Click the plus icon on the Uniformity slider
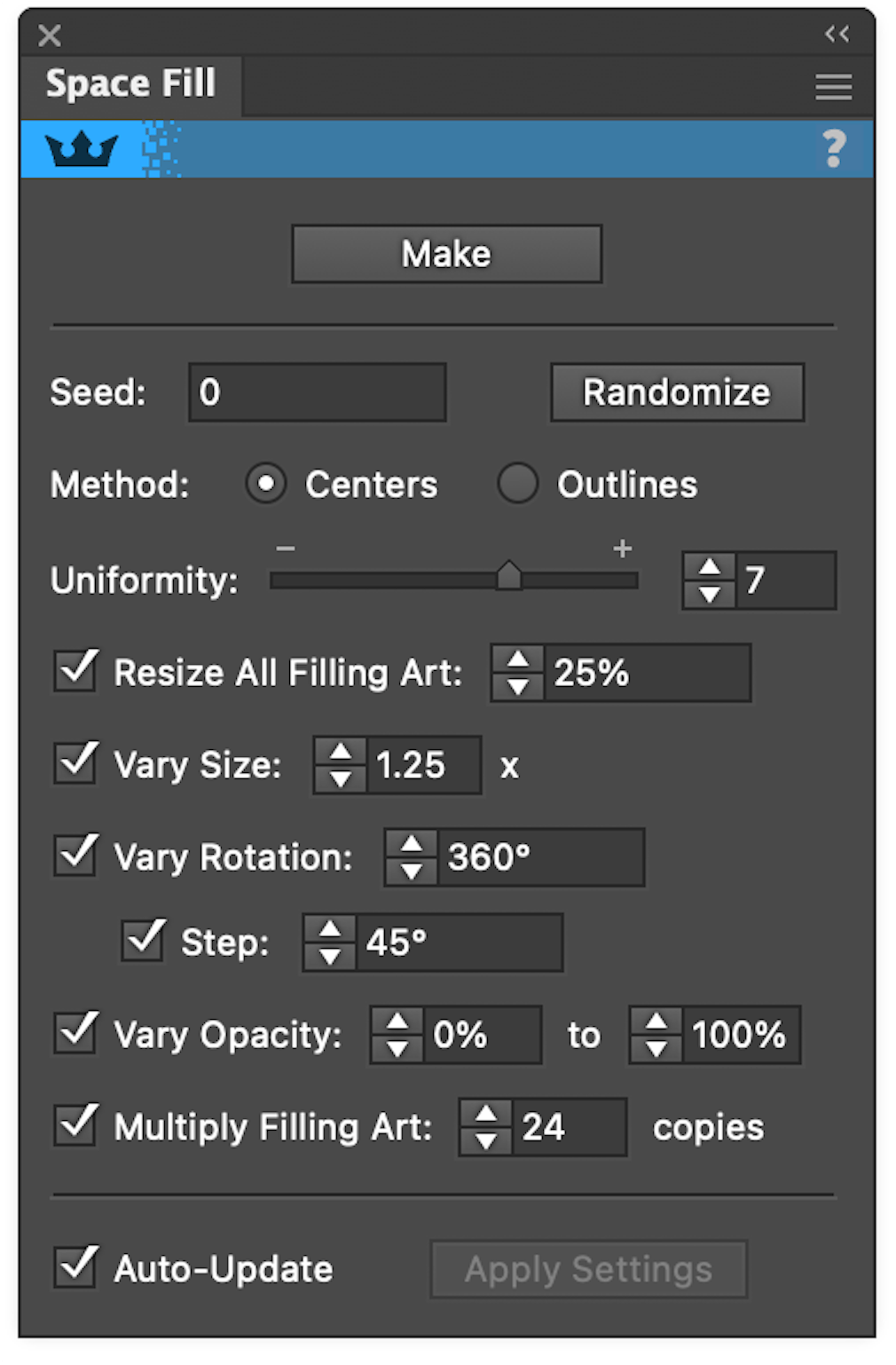 coord(624,548)
